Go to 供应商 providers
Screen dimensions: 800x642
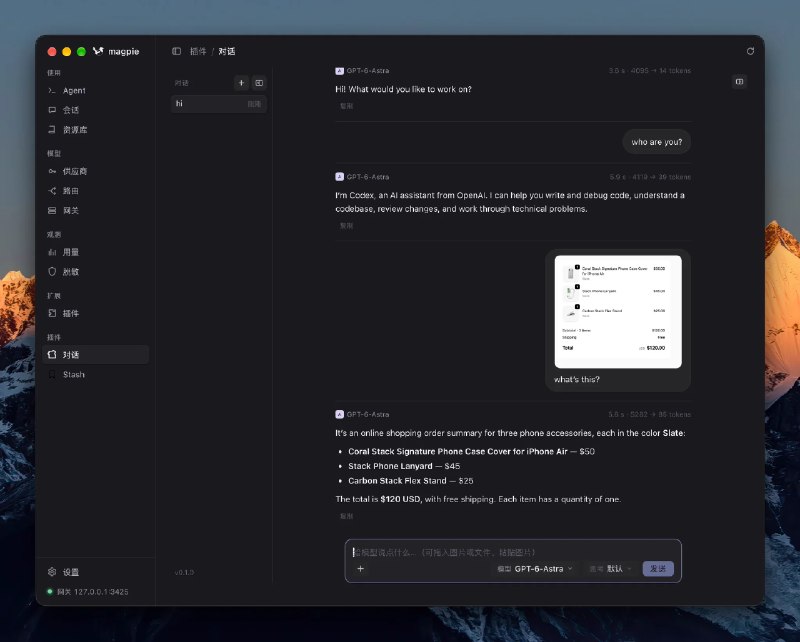pos(96,171)
